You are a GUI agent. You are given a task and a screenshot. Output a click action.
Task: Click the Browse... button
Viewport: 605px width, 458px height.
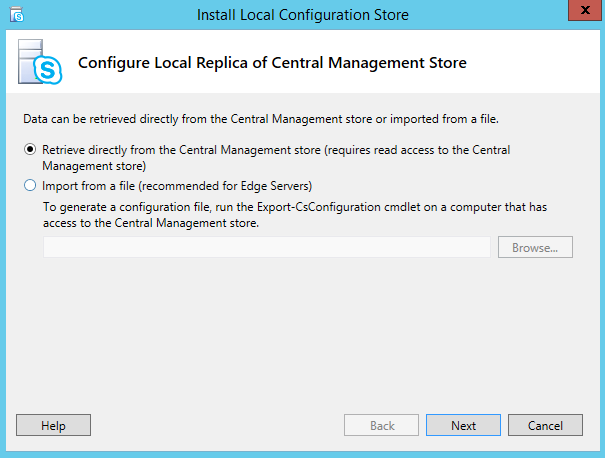(x=535, y=247)
